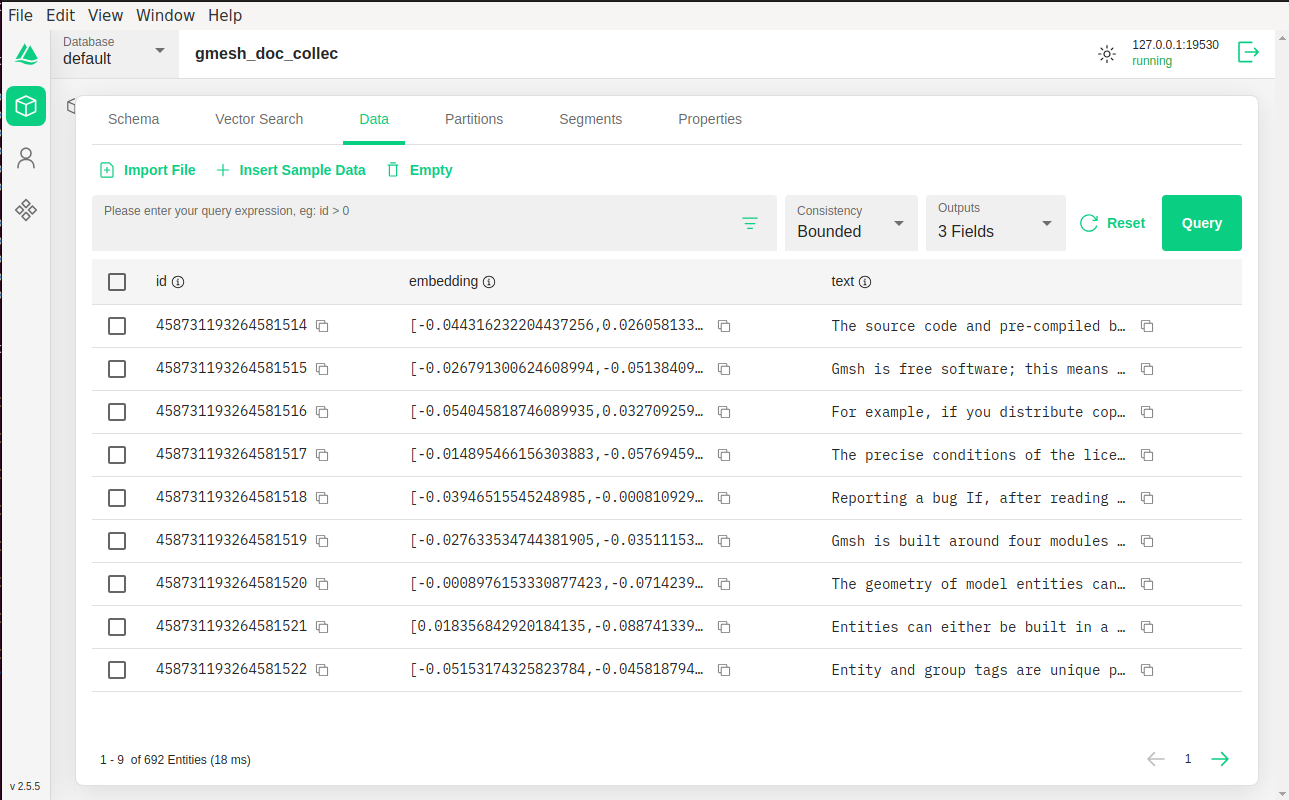Click the text cell 'Gmsh is built around four modules'
The image size is (1289, 800).
point(978,541)
